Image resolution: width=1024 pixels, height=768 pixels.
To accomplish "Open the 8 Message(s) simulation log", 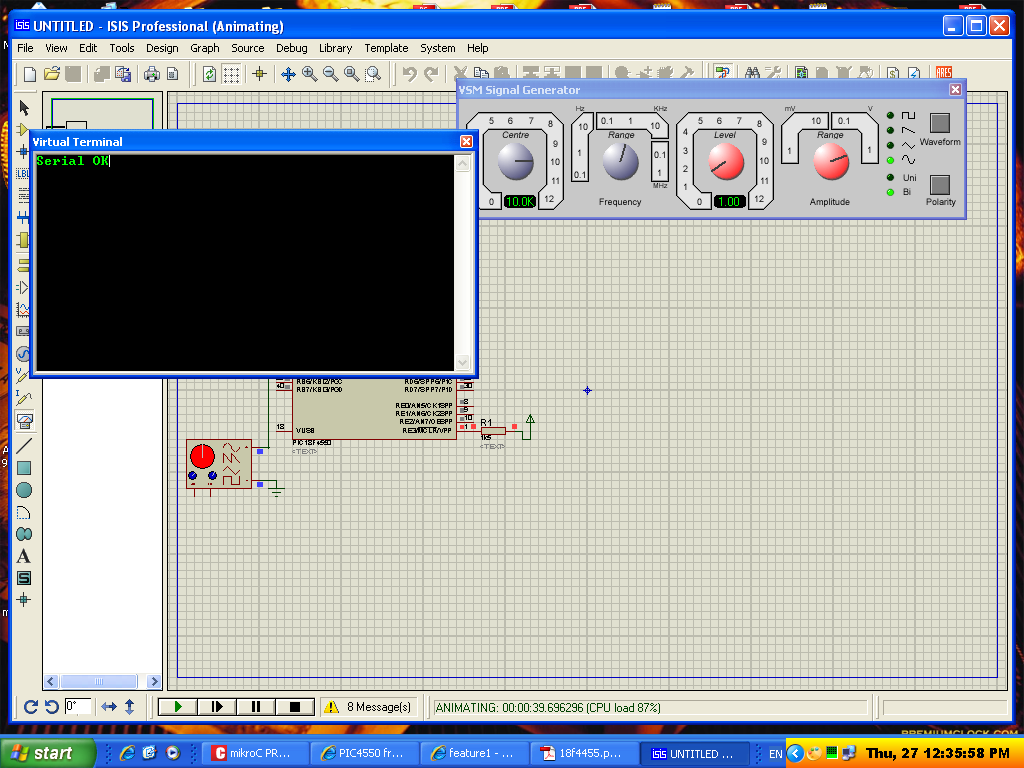I will click(369, 707).
